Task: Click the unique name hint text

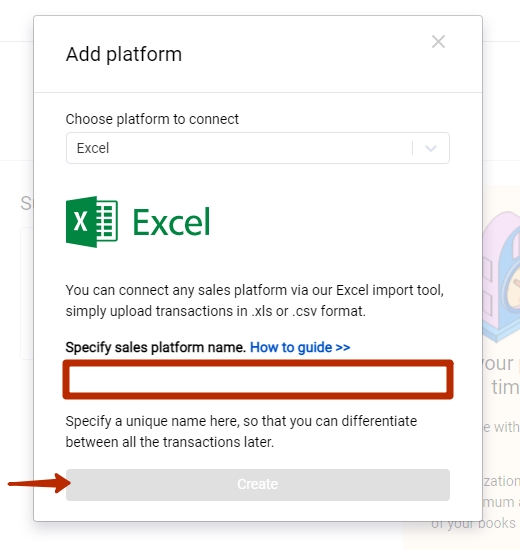Action: coord(241,431)
